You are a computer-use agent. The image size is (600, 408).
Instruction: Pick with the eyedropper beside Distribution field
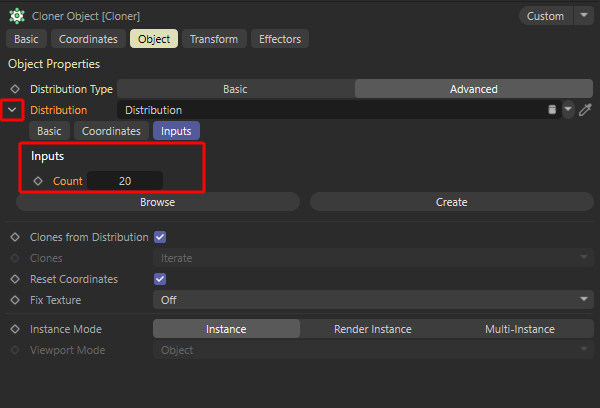[x=586, y=110]
